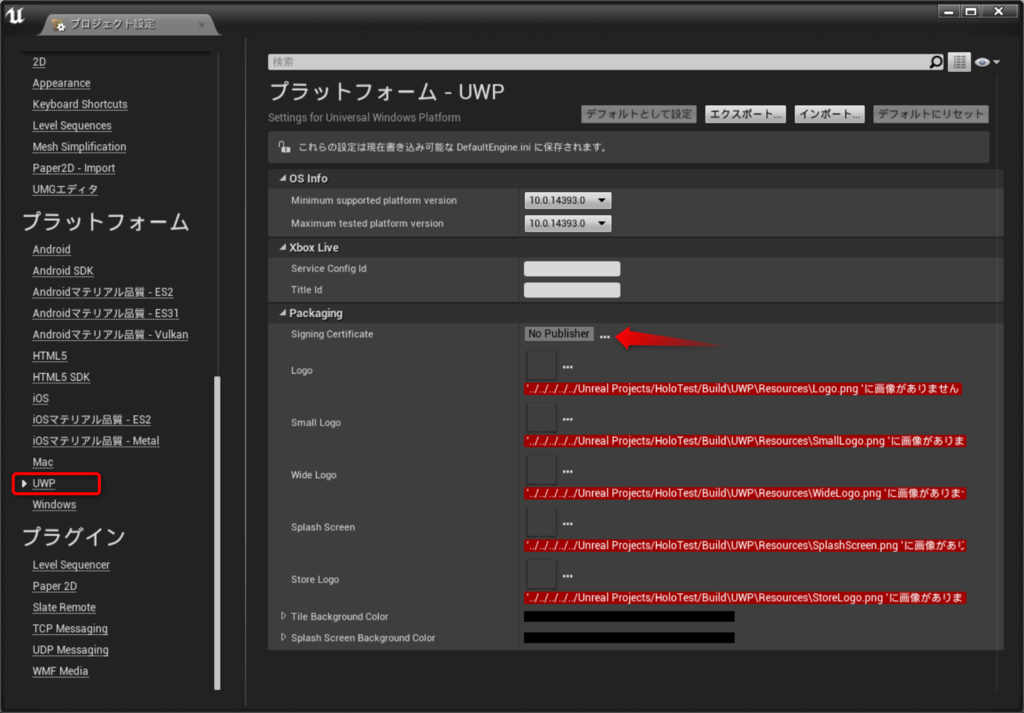Open the Splash Screen browse ellipsis
This screenshot has width=1024, height=713.
568,524
